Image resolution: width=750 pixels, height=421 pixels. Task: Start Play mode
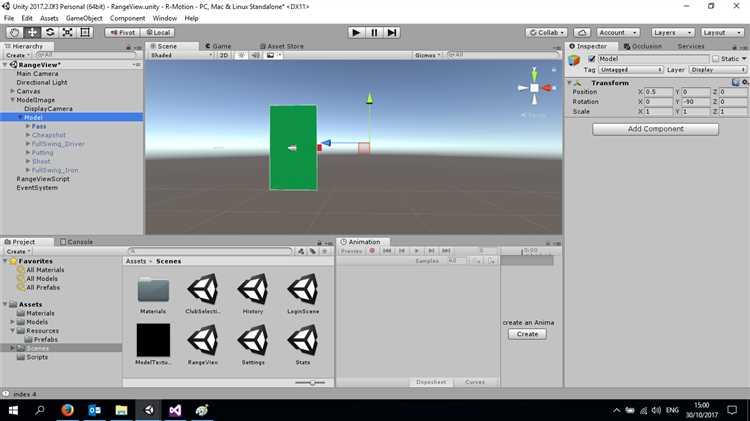point(356,33)
